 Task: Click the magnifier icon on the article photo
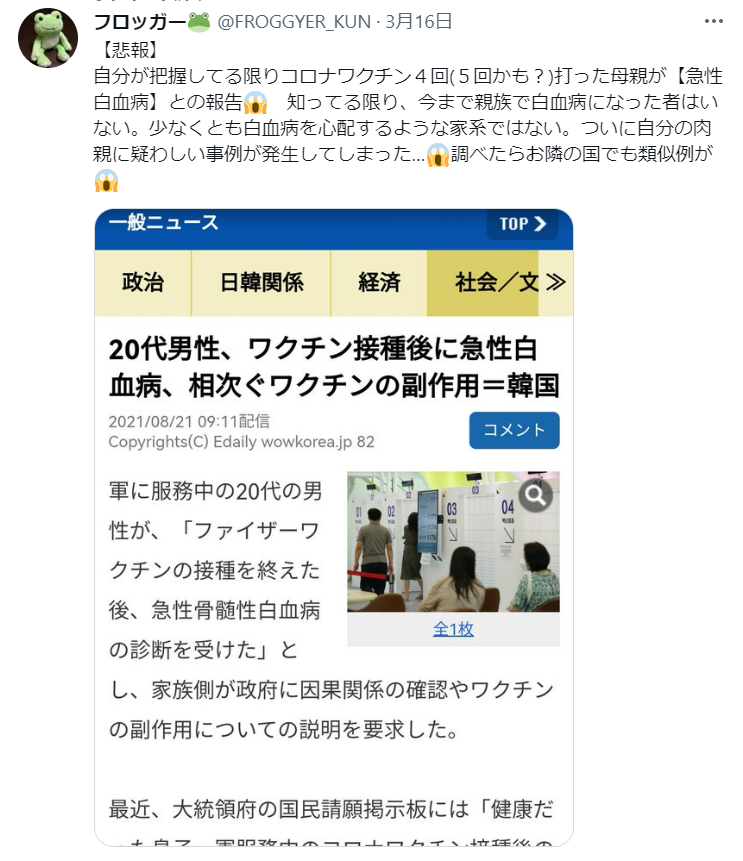(x=535, y=495)
